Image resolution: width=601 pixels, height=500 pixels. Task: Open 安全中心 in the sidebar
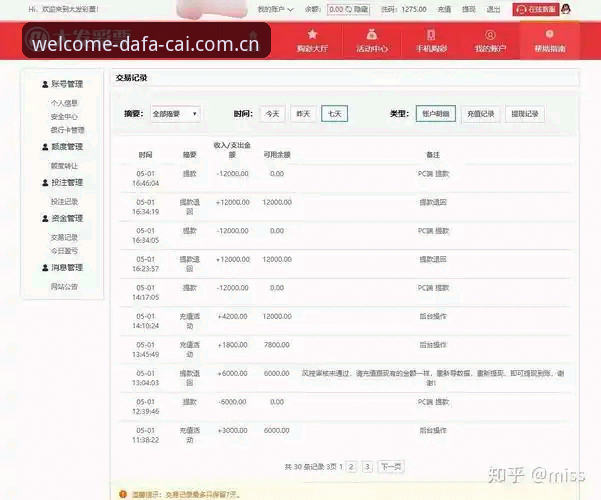pos(64,117)
